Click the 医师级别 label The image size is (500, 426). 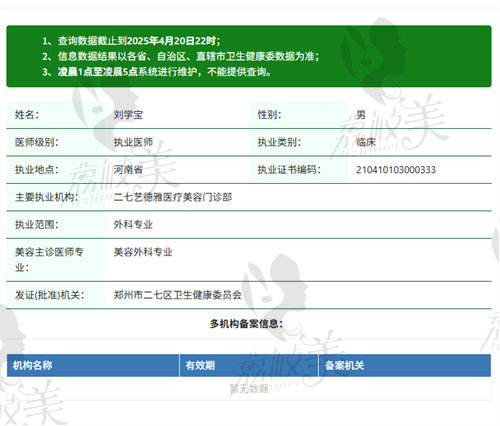tap(37, 142)
